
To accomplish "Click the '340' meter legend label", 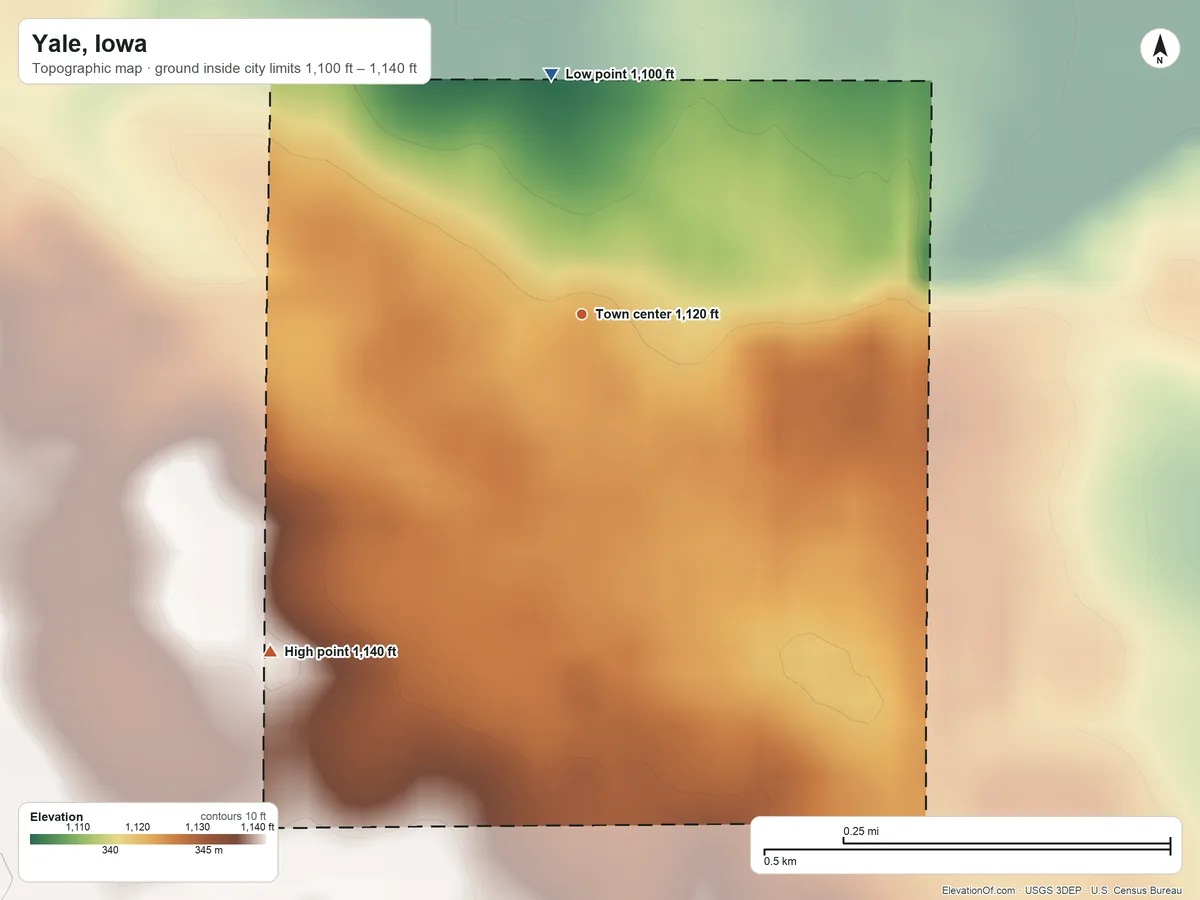I will pyautogui.click(x=110, y=851).
